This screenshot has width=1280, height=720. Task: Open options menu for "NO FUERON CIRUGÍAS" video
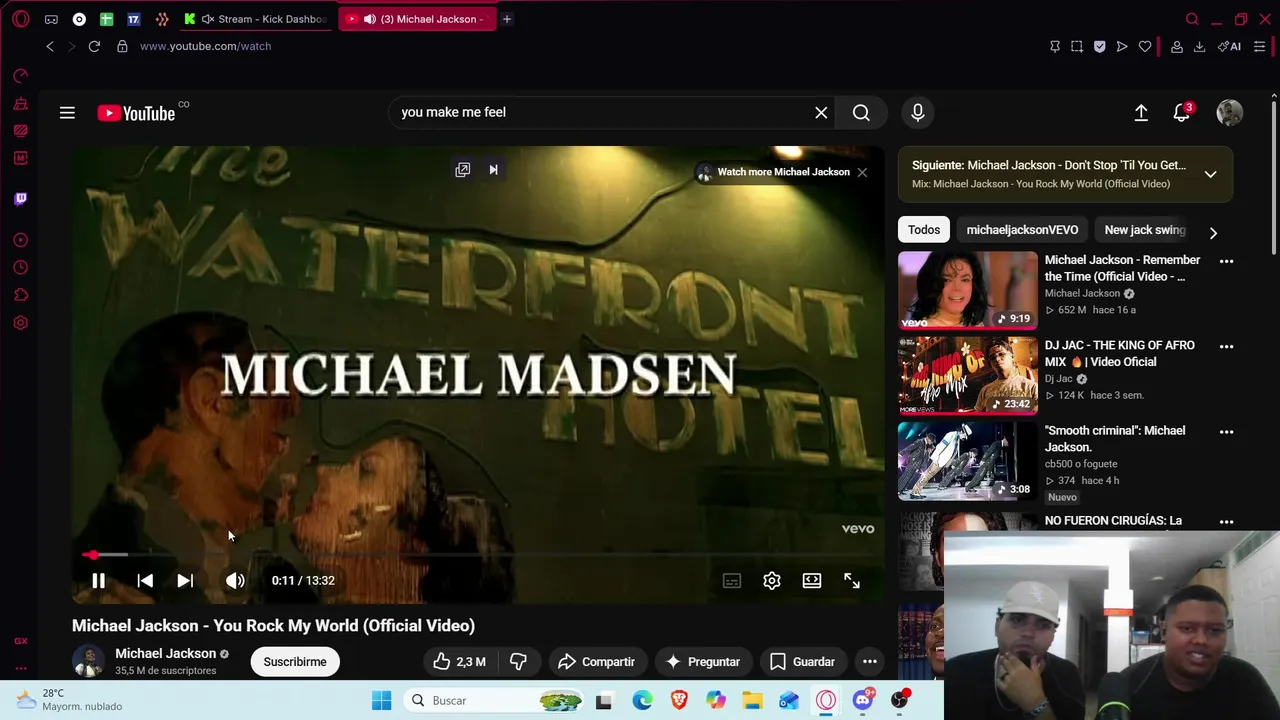click(1226, 521)
